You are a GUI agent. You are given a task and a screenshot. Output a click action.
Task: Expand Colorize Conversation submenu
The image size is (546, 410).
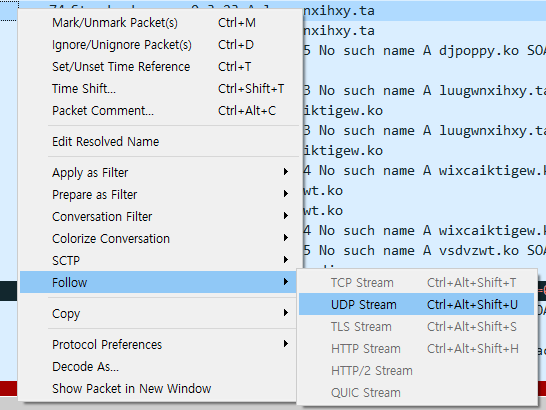coord(158,239)
